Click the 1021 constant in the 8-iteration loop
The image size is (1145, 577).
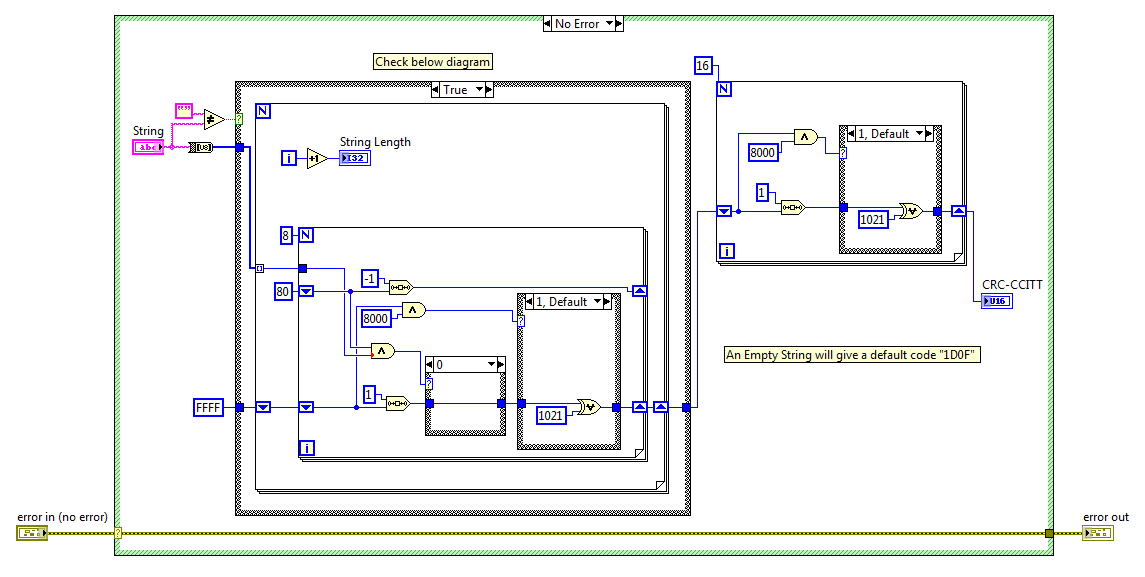pos(551,416)
